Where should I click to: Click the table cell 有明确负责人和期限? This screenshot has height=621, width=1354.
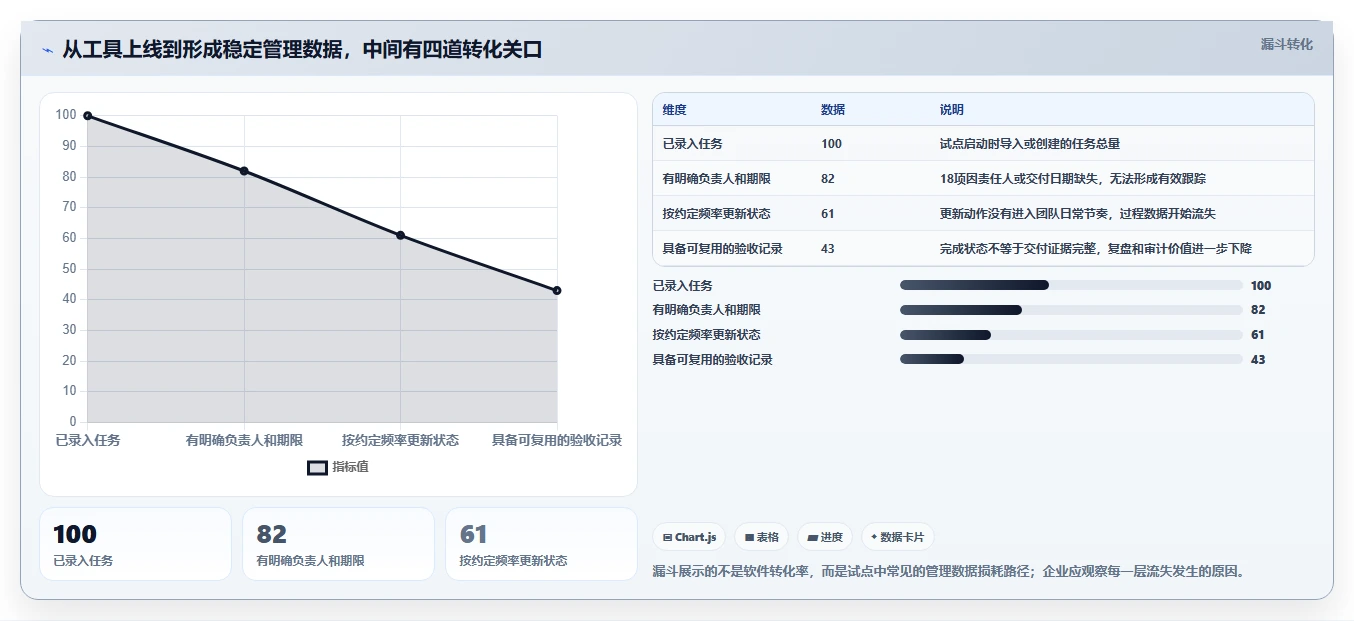click(716, 179)
